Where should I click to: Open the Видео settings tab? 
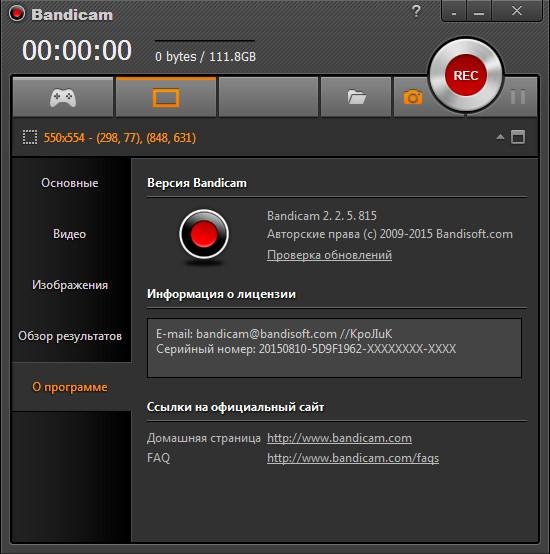click(70, 234)
